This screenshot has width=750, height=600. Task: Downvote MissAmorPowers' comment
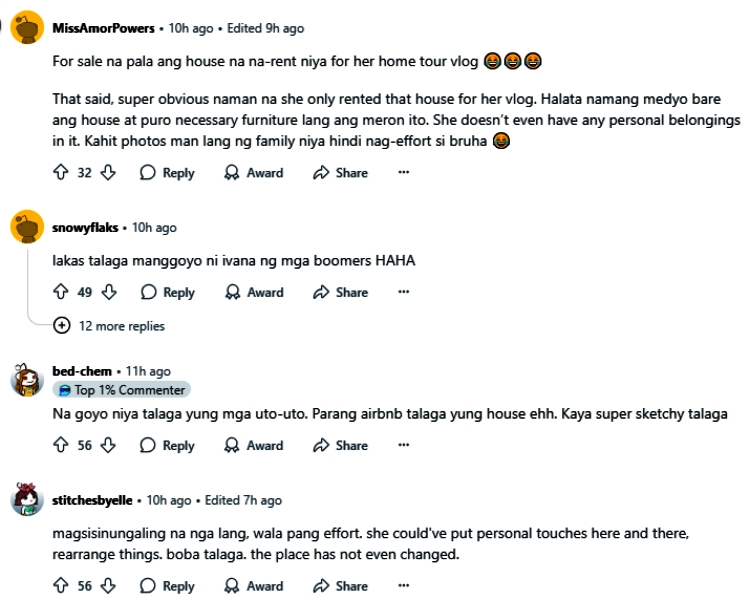point(108,173)
